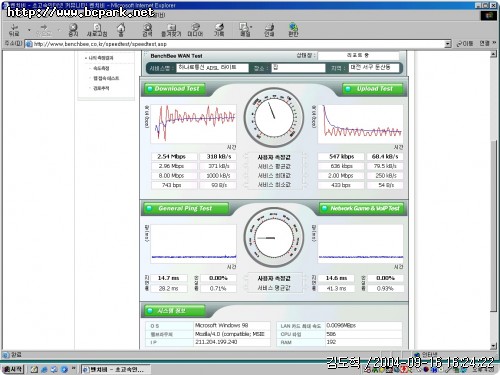Select the 벤치비 taskbar window button
The image size is (500, 375).
click(116, 369)
